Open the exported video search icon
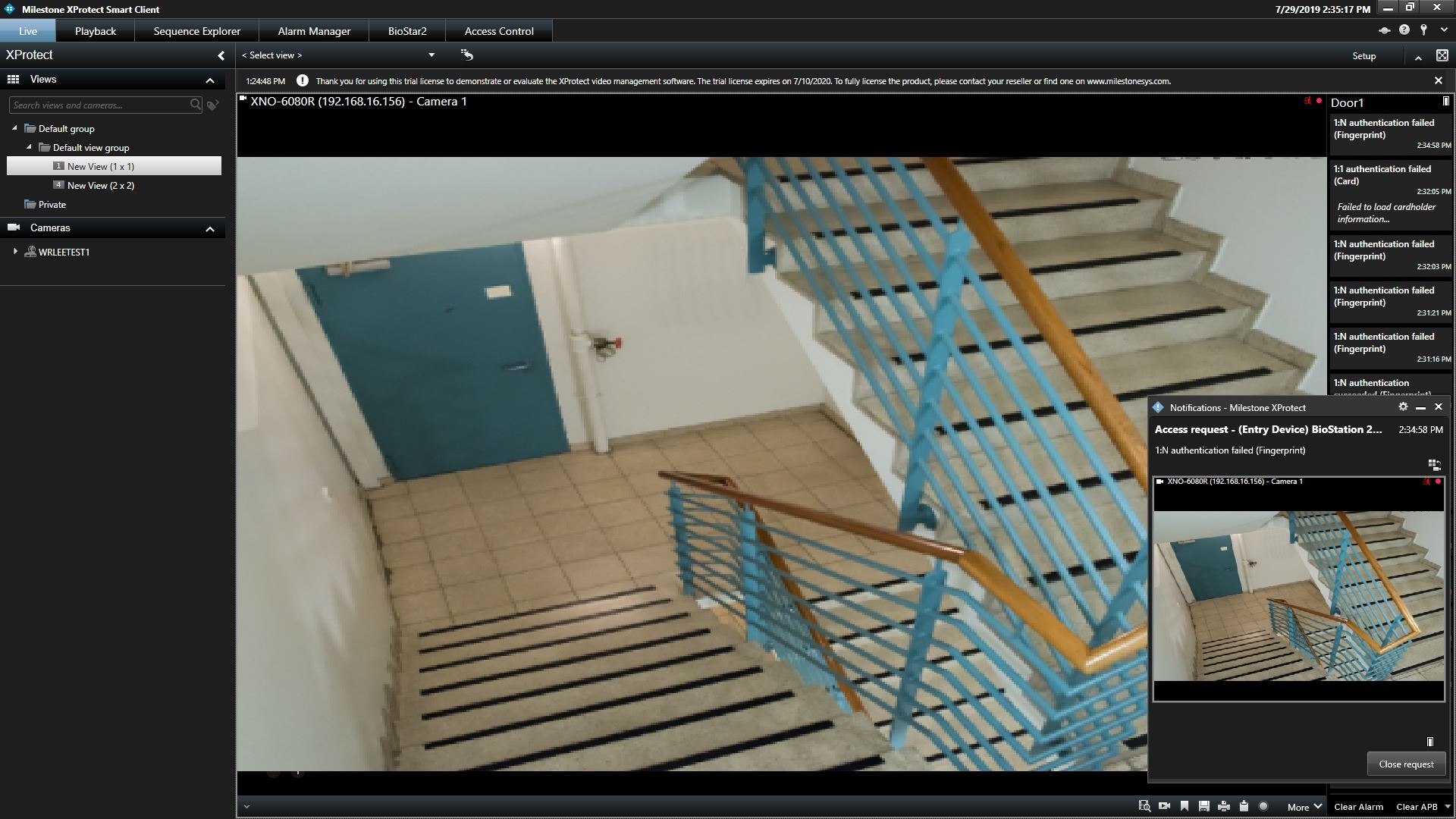Viewport: 1456px width, 819px height. coord(1144,806)
